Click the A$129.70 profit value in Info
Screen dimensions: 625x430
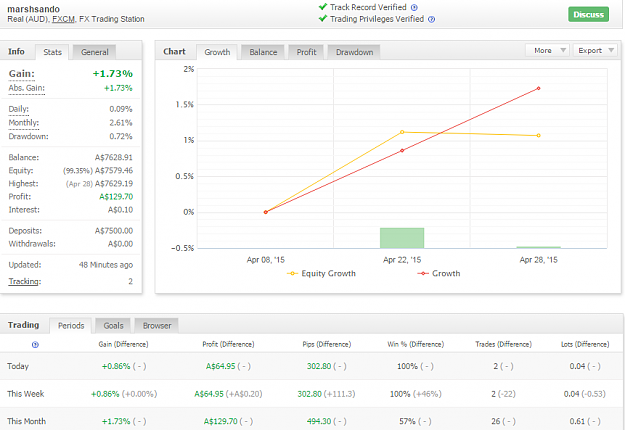(116, 196)
